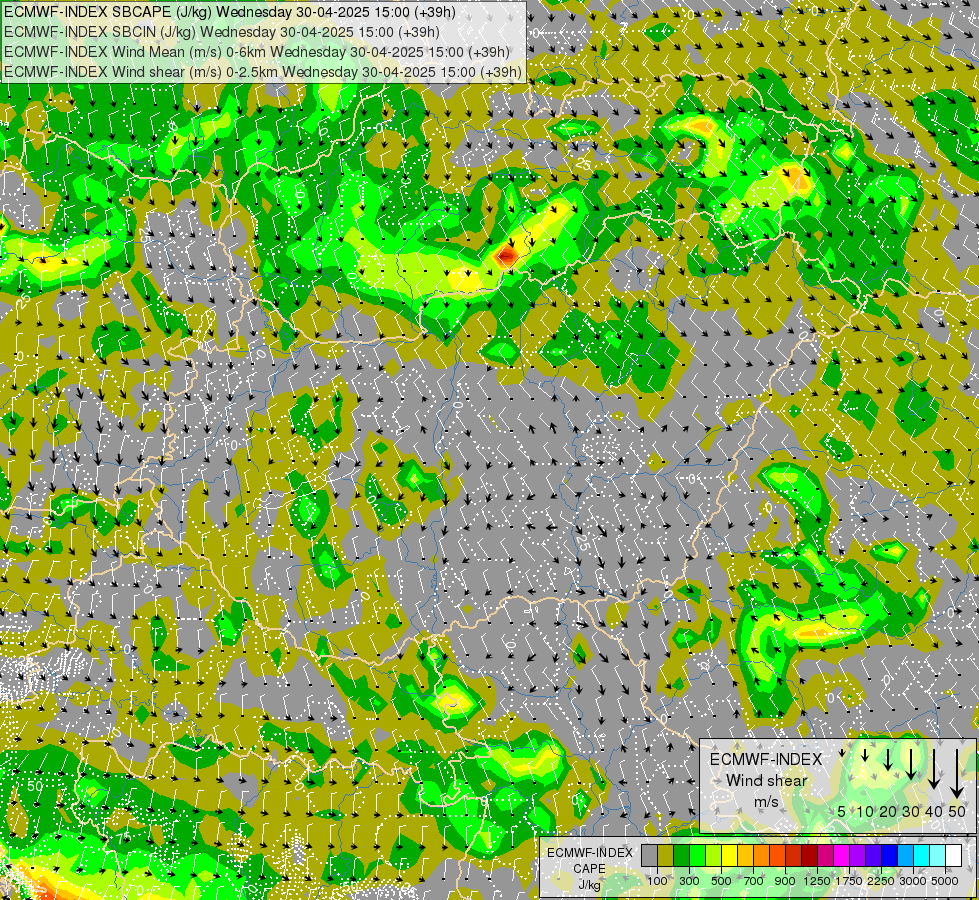Click the 500 label on the CAPE scale
Screen dimensions: 979x900
pos(721,881)
